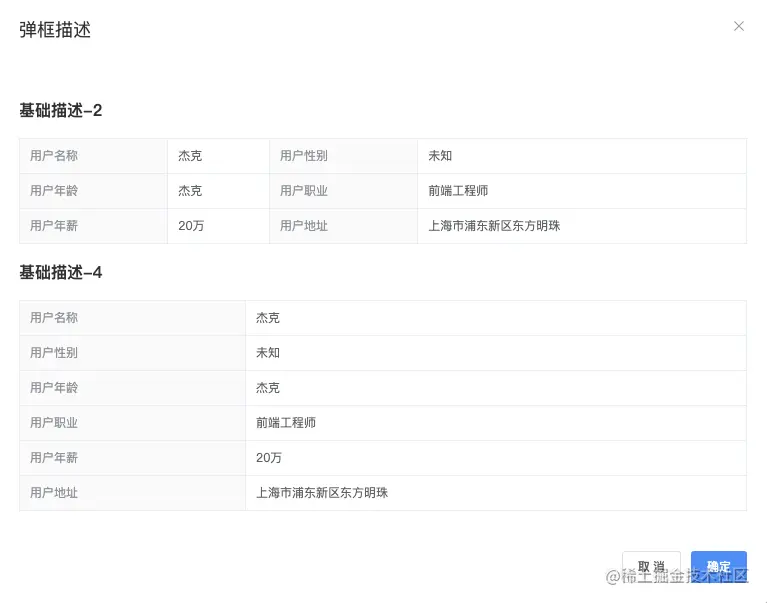This screenshot has width=767, height=603.
Task: Click 用户职业 label in 基础描述-4 table
Action: [x=54, y=423]
